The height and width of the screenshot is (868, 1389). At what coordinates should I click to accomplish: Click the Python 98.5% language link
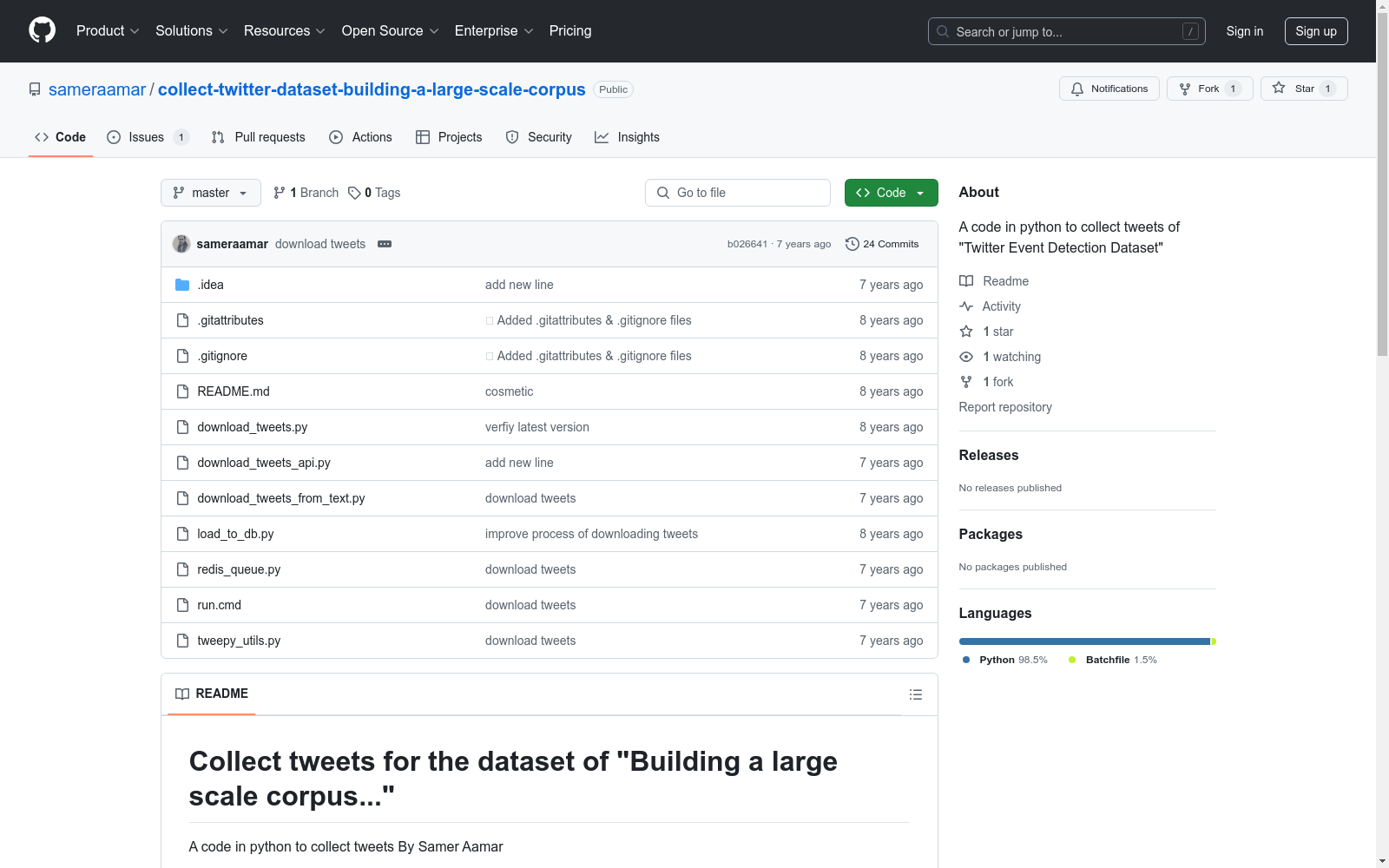1005,660
